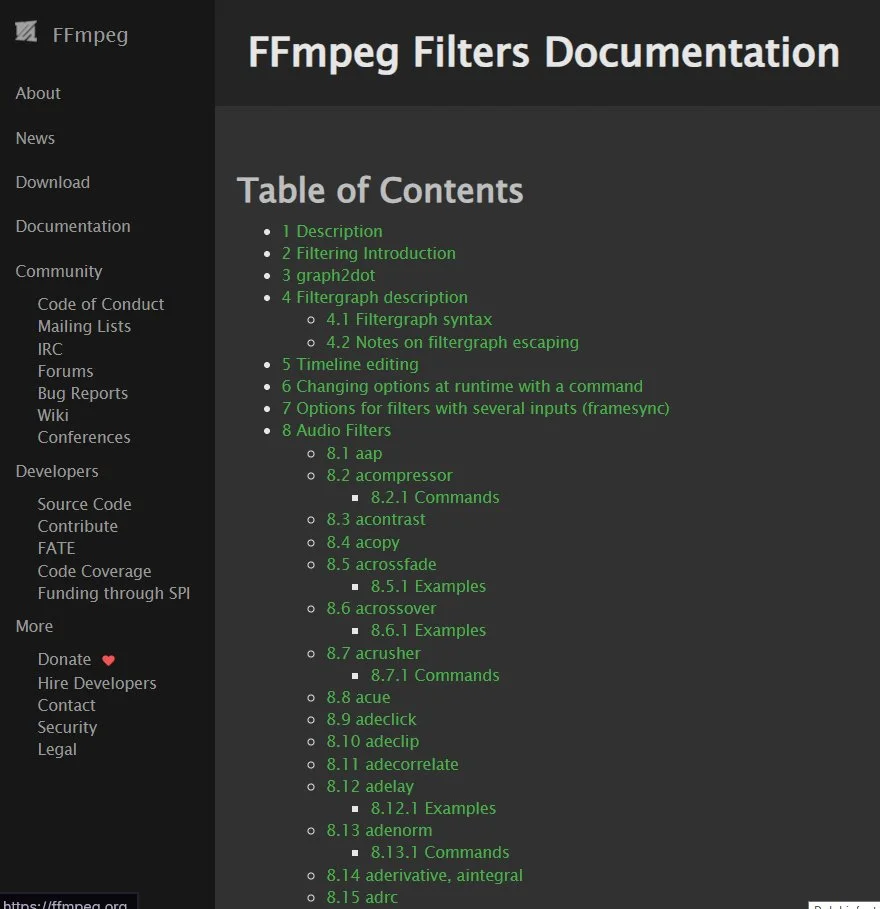Image resolution: width=880 pixels, height=909 pixels.
Task: Open 8.6 acrossover entry
Action: pos(381,608)
